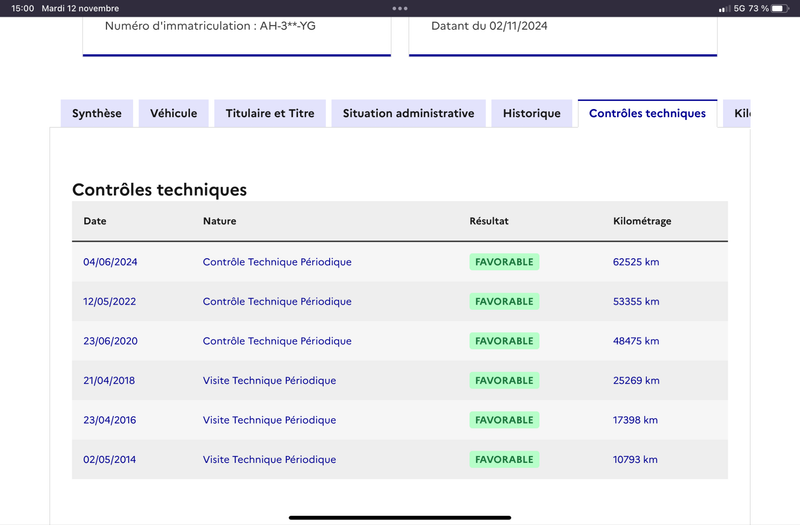Screen dimensions: 800x525
Task: Click the 53355 km value
Action: click(x=636, y=301)
